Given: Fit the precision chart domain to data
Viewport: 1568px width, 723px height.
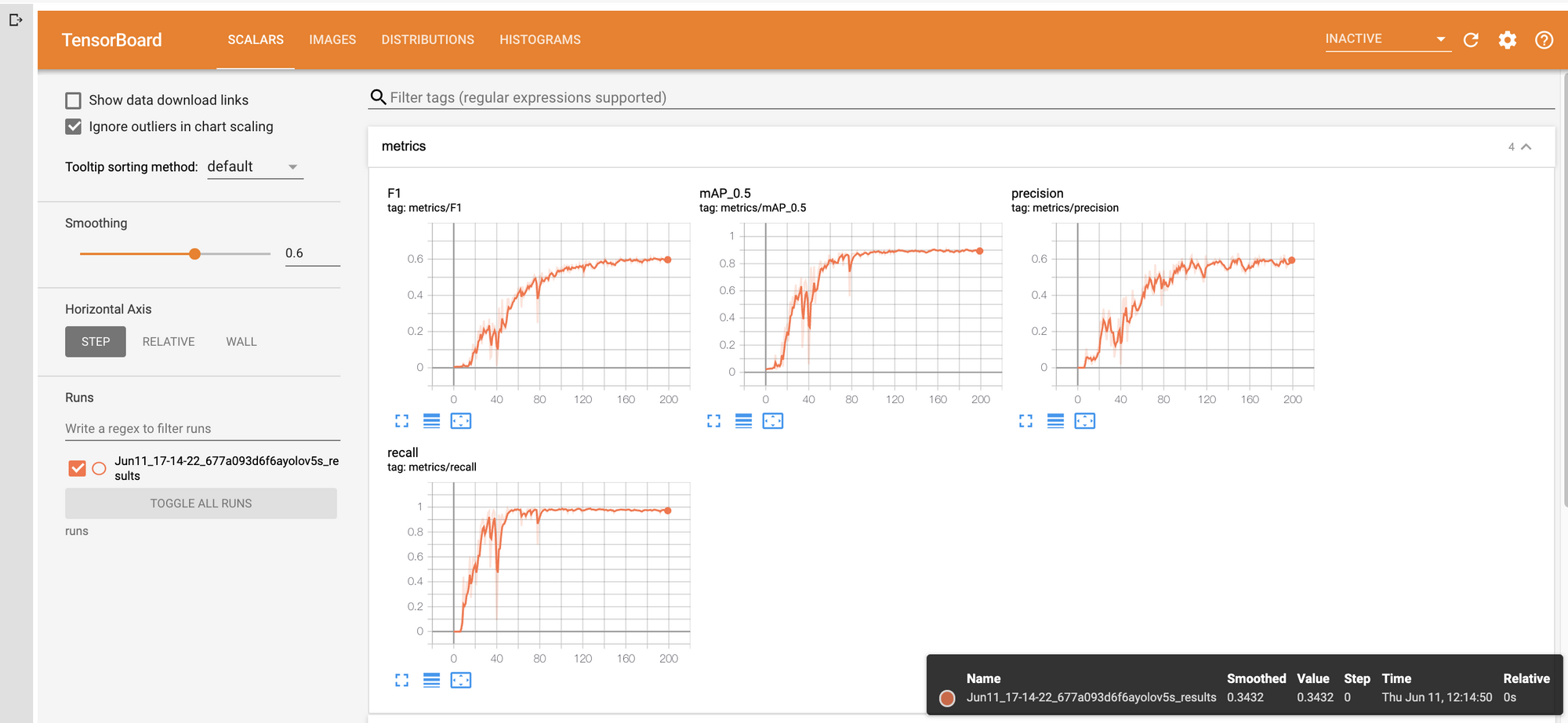Looking at the screenshot, I should click(x=1085, y=421).
